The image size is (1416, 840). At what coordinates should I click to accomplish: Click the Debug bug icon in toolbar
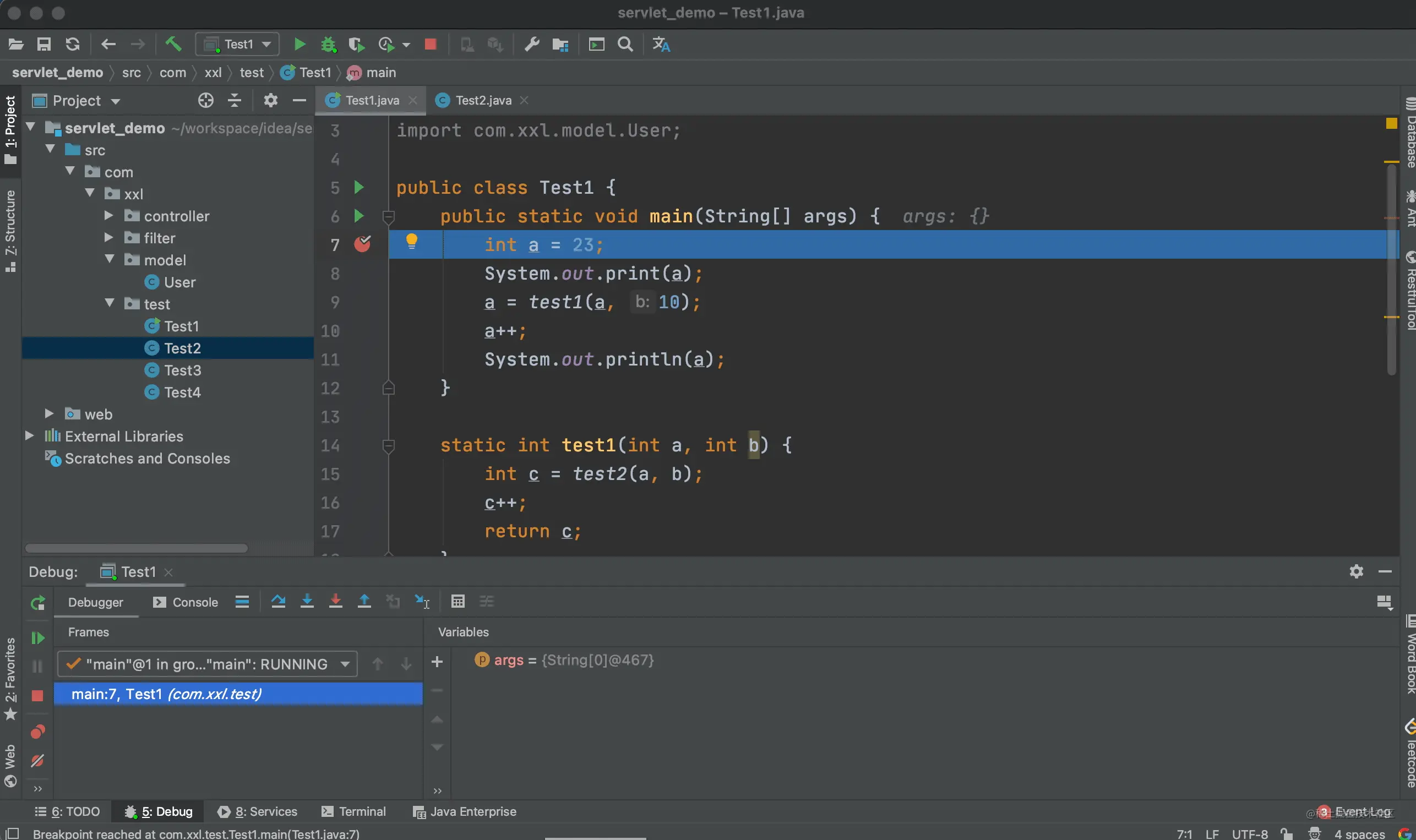328,44
